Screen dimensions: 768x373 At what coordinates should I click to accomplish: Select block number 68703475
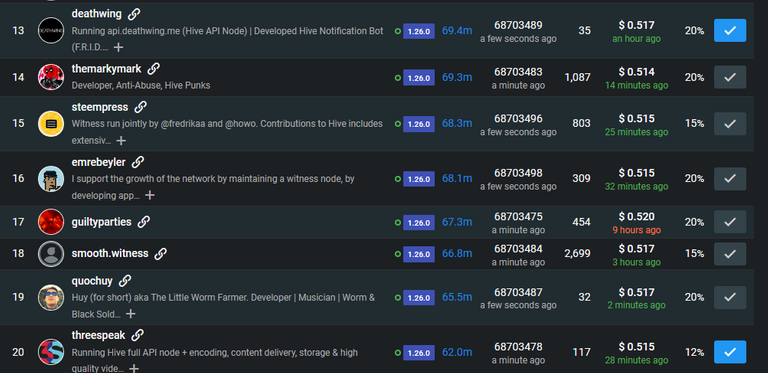(518, 216)
